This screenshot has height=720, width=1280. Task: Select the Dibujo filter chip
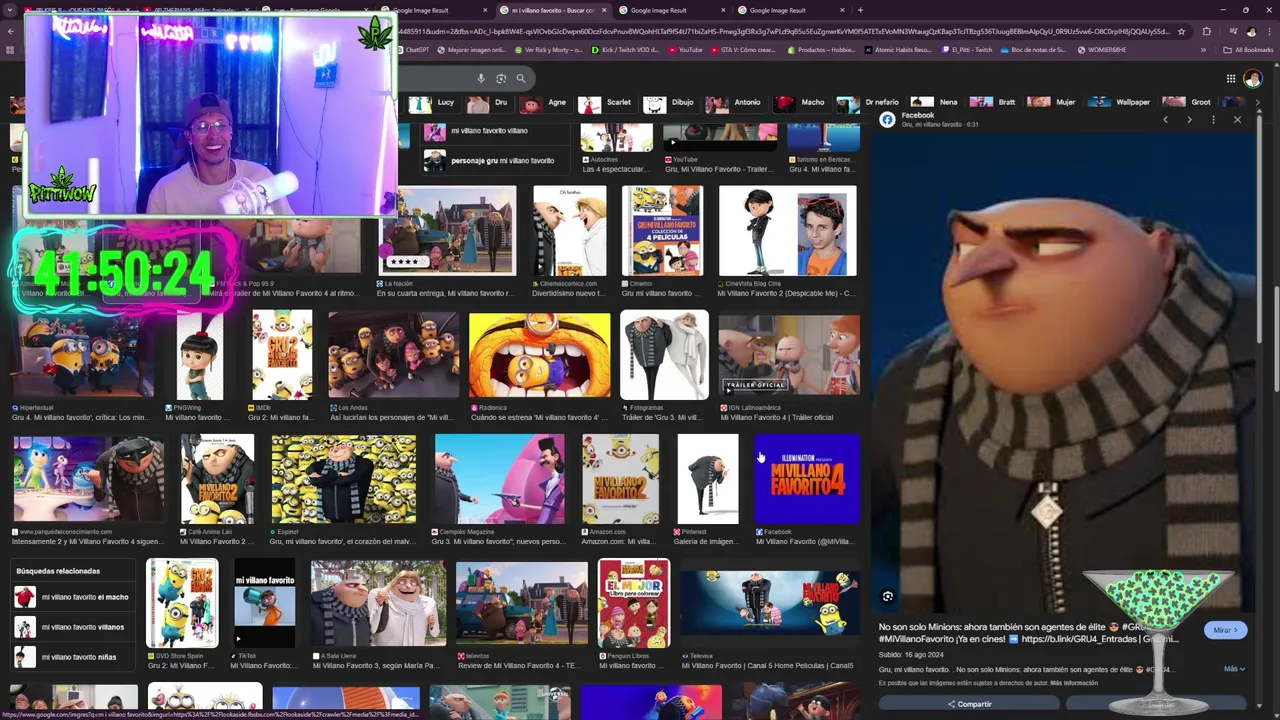click(669, 102)
